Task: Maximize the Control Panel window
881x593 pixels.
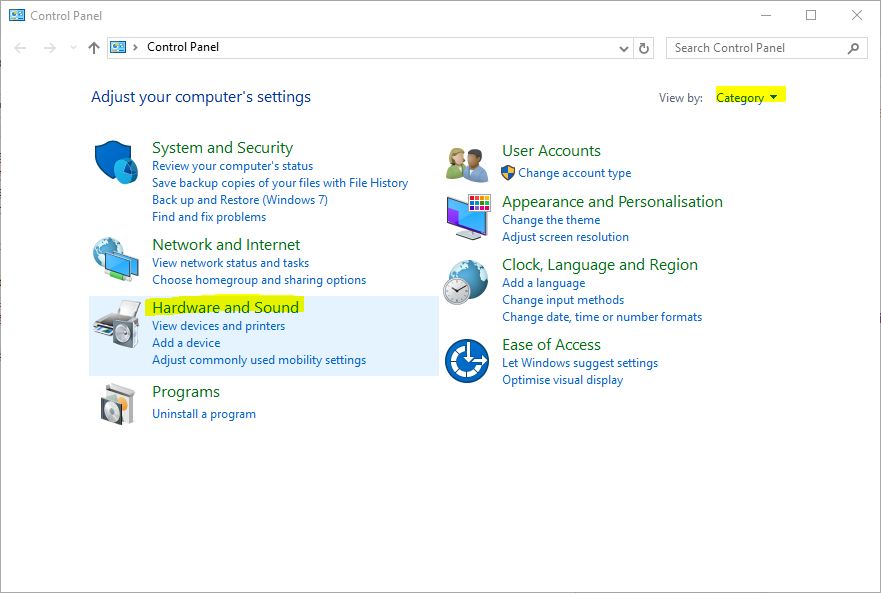Action: (811, 15)
